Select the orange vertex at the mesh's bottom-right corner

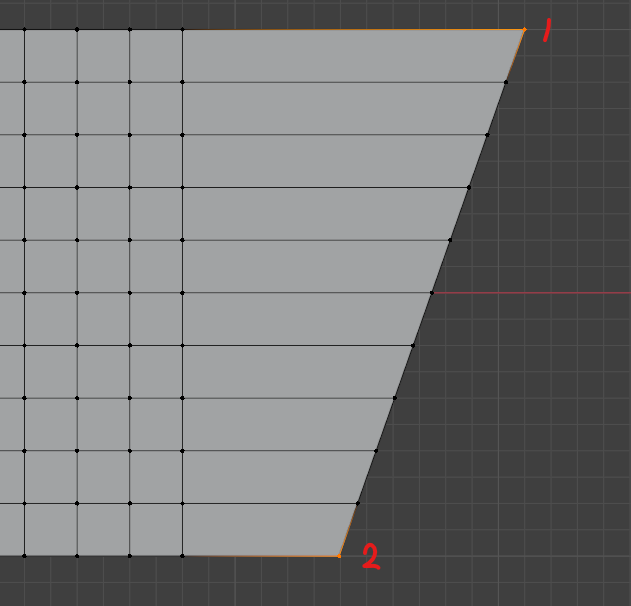point(339,556)
